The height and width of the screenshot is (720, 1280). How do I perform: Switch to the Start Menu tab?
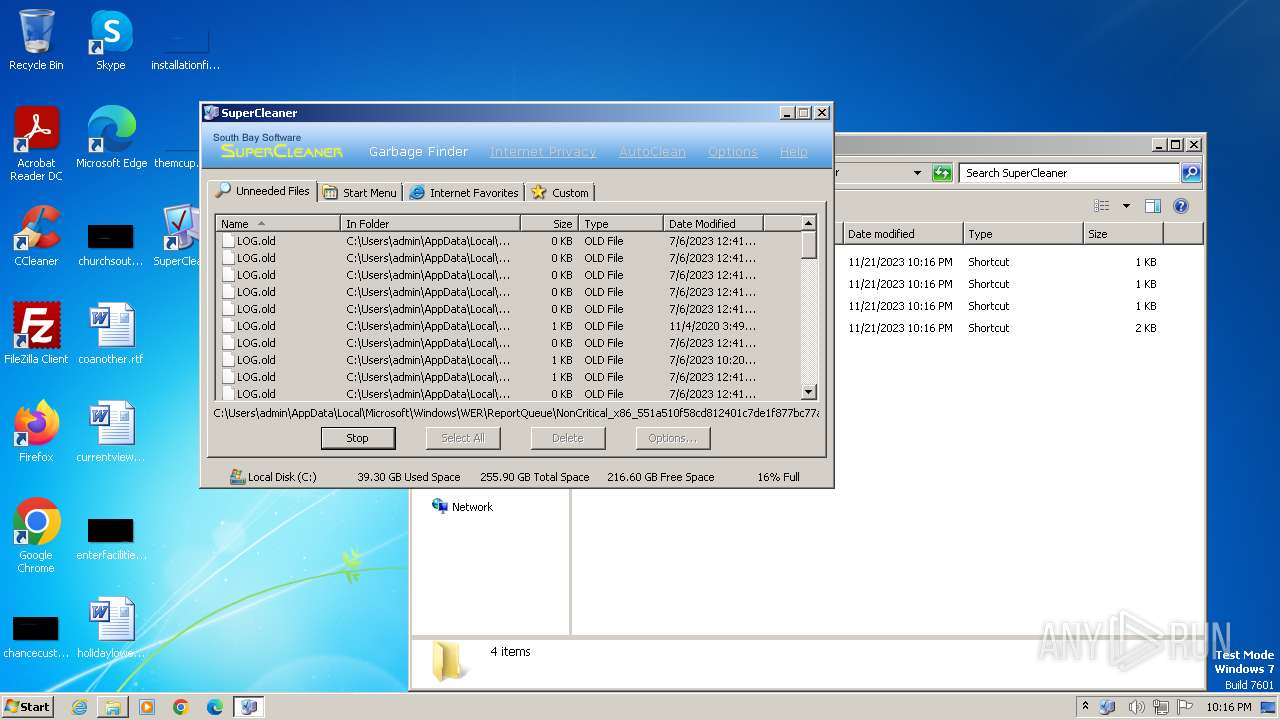pos(360,192)
